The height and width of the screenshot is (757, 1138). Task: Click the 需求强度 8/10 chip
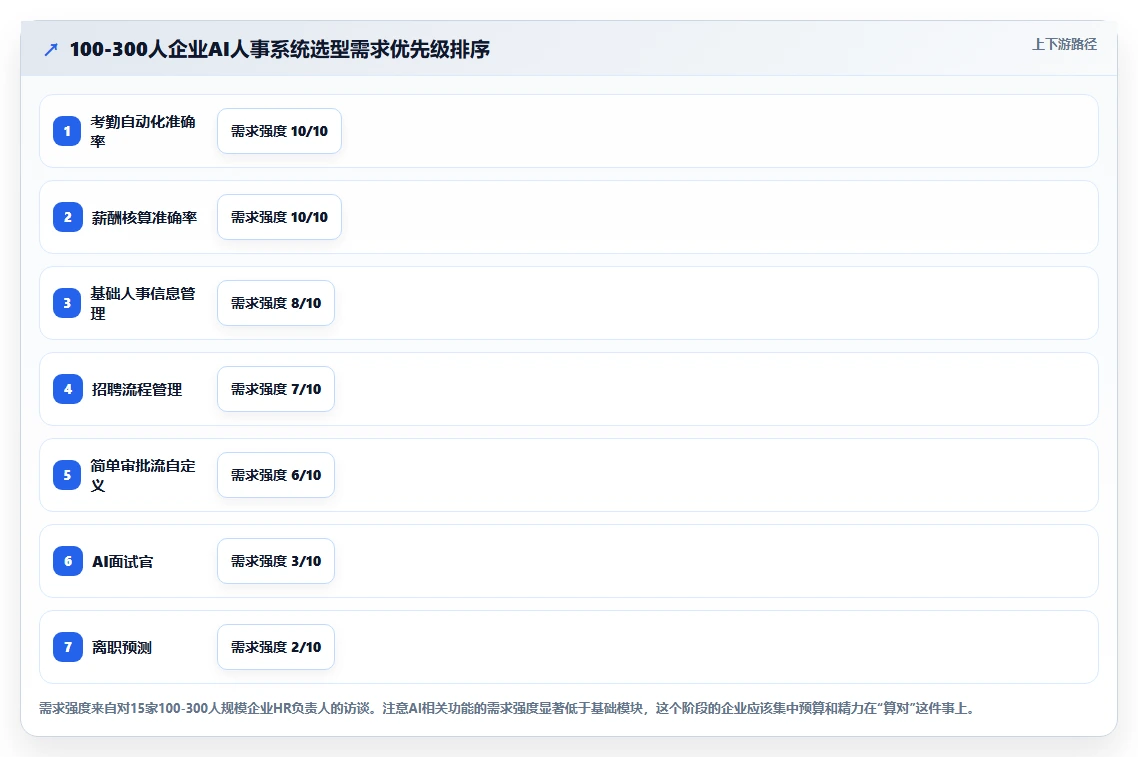(x=276, y=303)
